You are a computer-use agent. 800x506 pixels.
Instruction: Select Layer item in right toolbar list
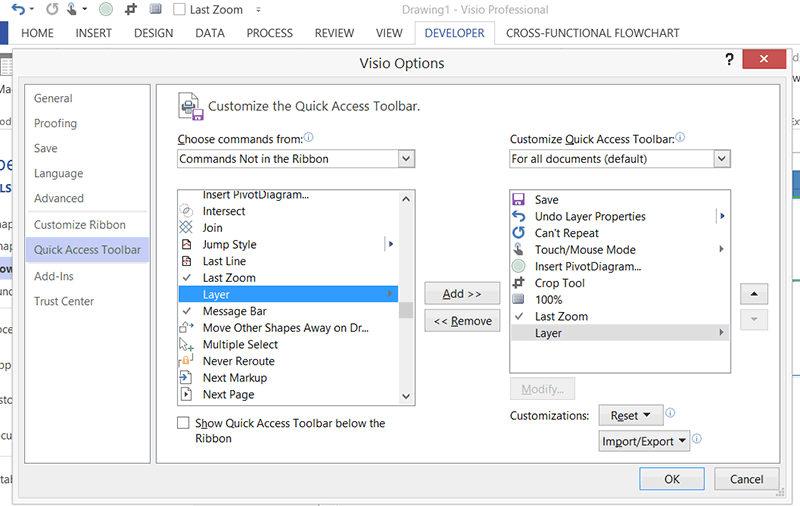tap(619, 333)
